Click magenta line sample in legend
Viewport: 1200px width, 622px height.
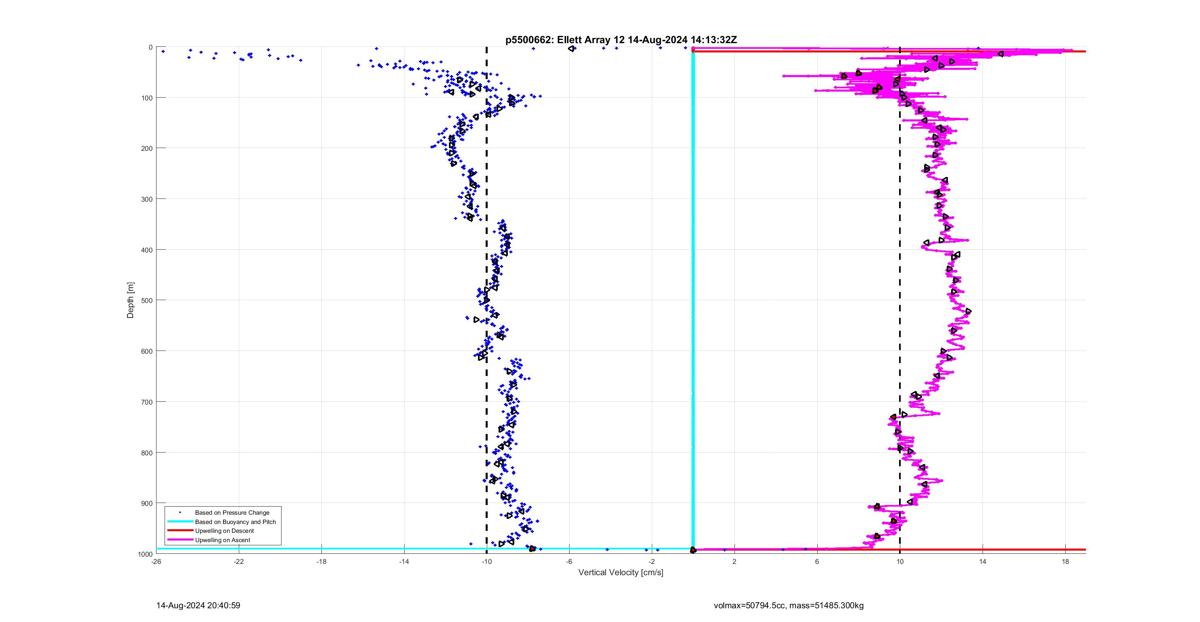point(178,541)
